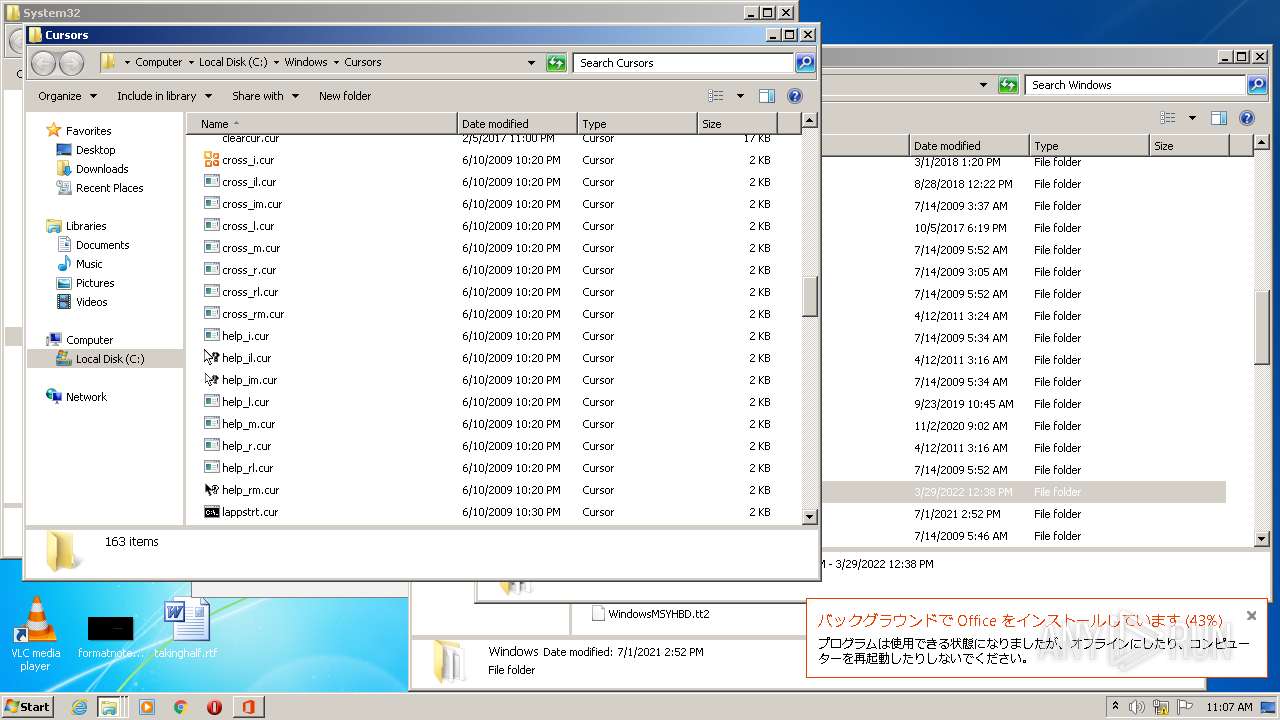The height and width of the screenshot is (720, 1280).
Task: Click the search magnifier in Cursors window
Action: pyautogui.click(x=805, y=63)
